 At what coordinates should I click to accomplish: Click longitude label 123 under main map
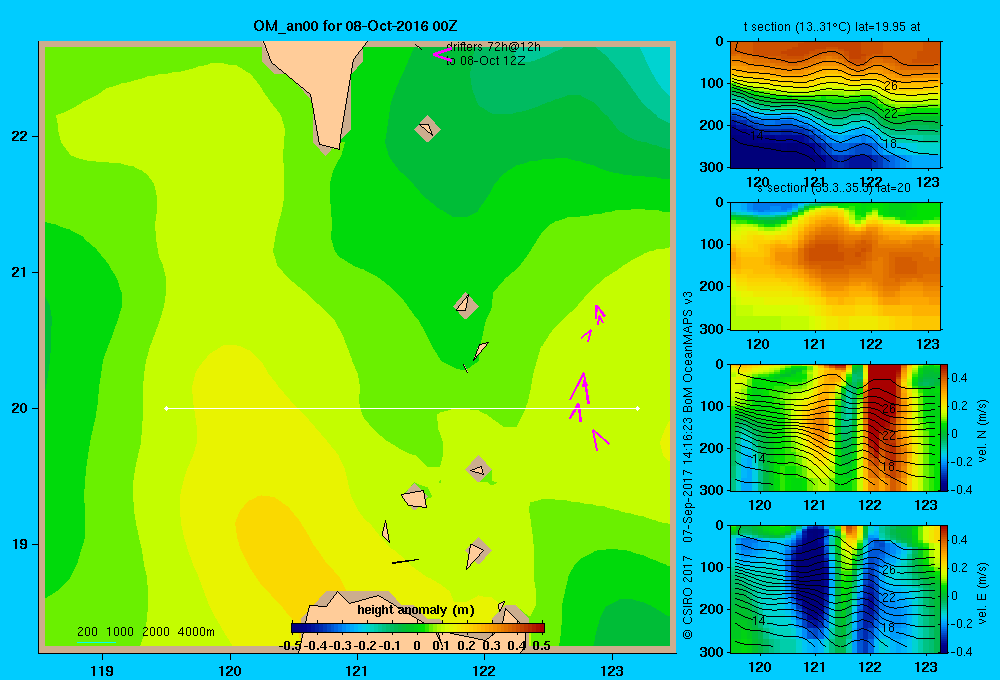click(x=612, y=670)
